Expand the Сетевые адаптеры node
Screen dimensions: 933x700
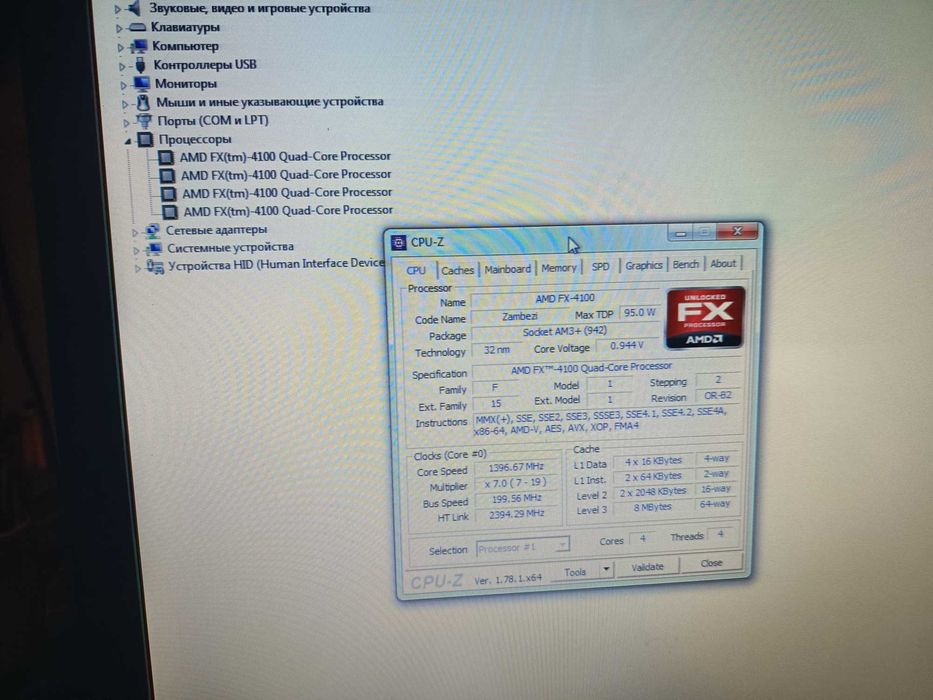(136, 232)
